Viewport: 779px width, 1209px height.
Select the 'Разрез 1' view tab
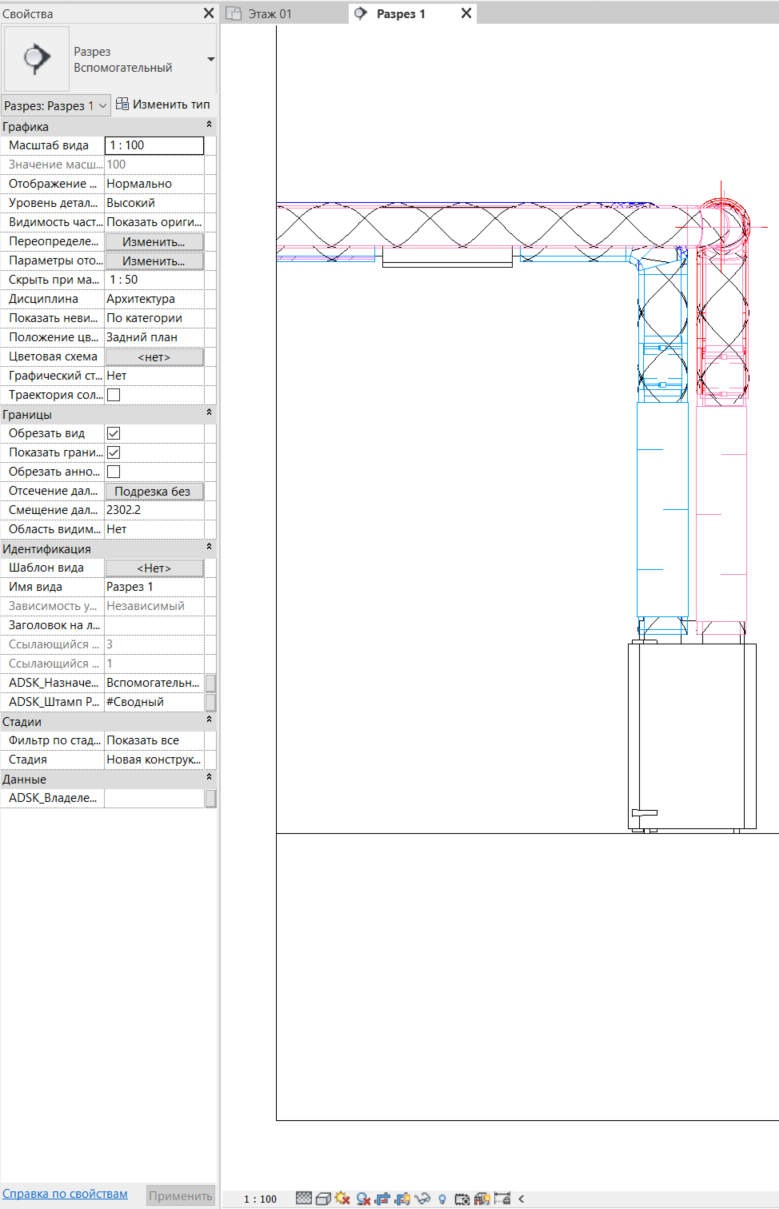pos(400,14)
